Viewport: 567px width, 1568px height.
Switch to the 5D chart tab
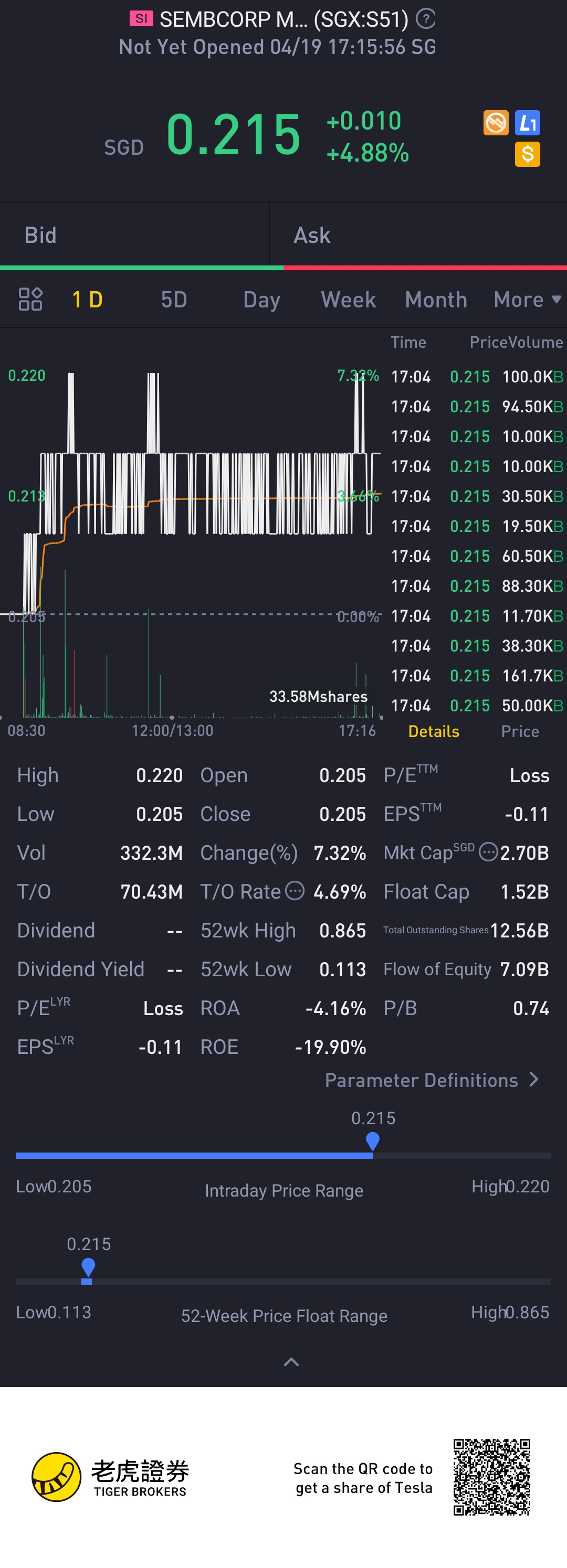pyautogui.click(x=174, y=300)
